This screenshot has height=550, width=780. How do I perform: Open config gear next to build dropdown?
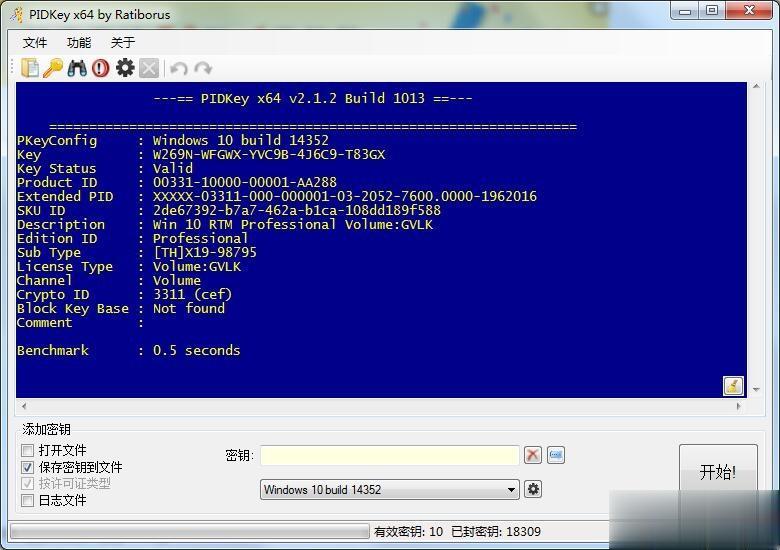pos(533,489)
